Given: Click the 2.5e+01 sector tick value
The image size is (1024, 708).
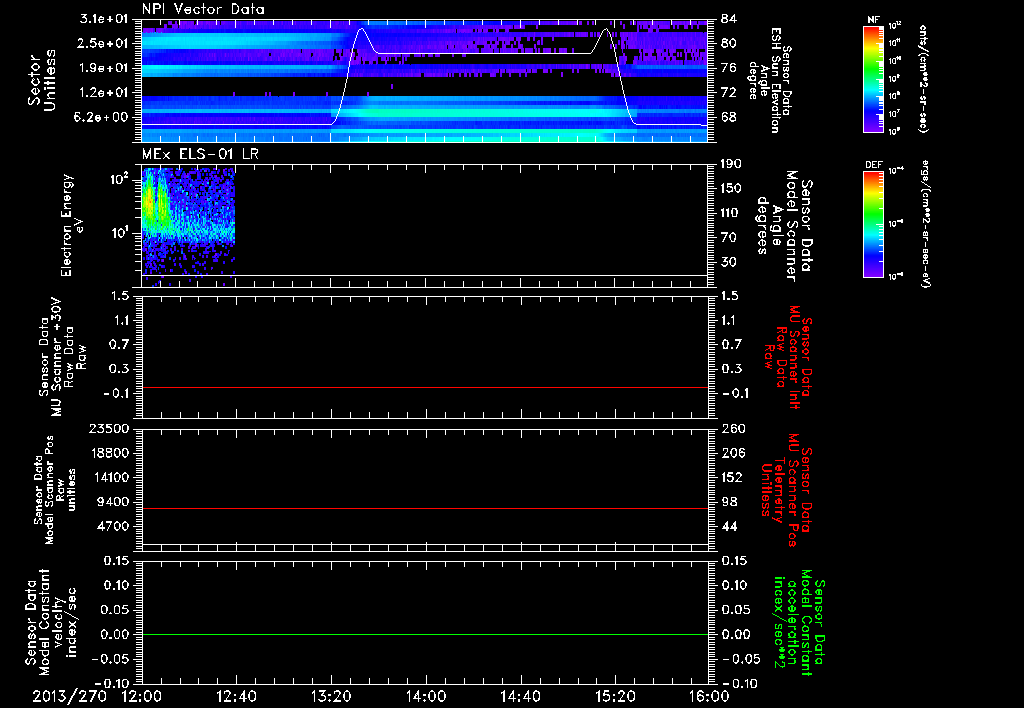Looking at the screenshot, I should pyautogui.click(x=102, y=43).
